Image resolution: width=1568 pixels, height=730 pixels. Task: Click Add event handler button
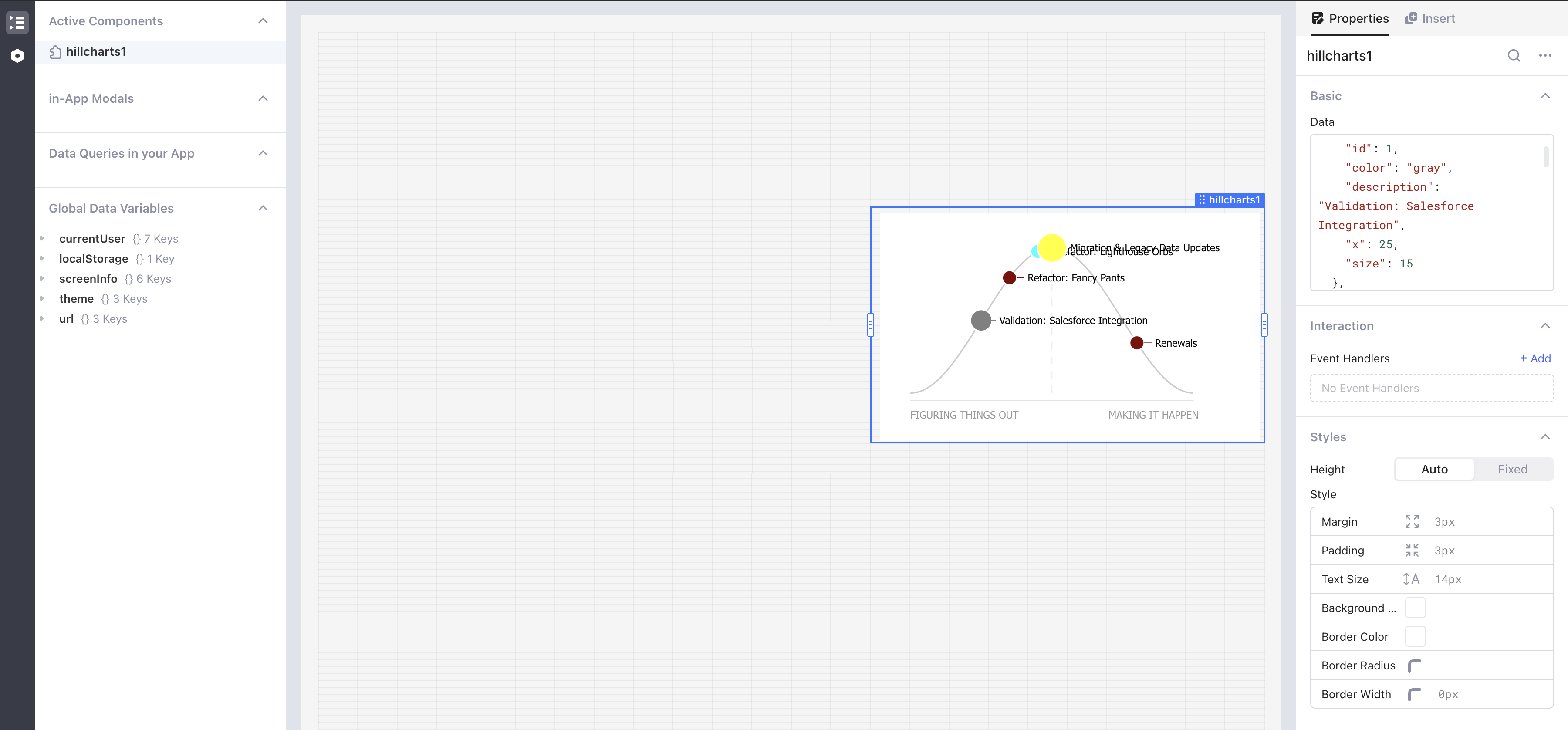[1537, 357]
